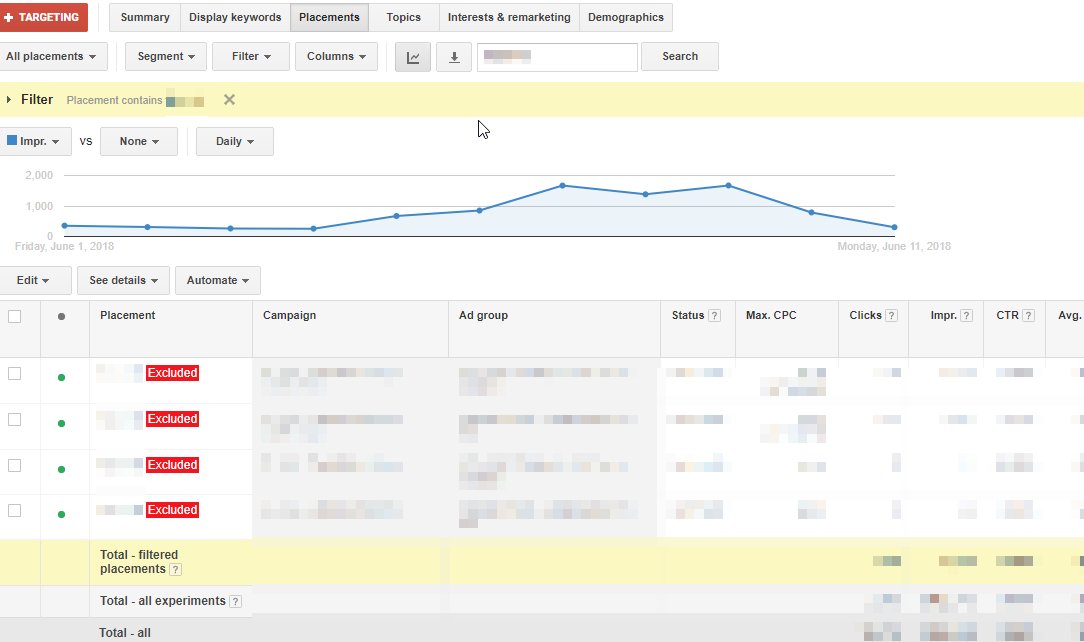This screenshot has height=642, width=1084.
Task: Open help icon beside Total - all experiments
Action: coord(235,602)
